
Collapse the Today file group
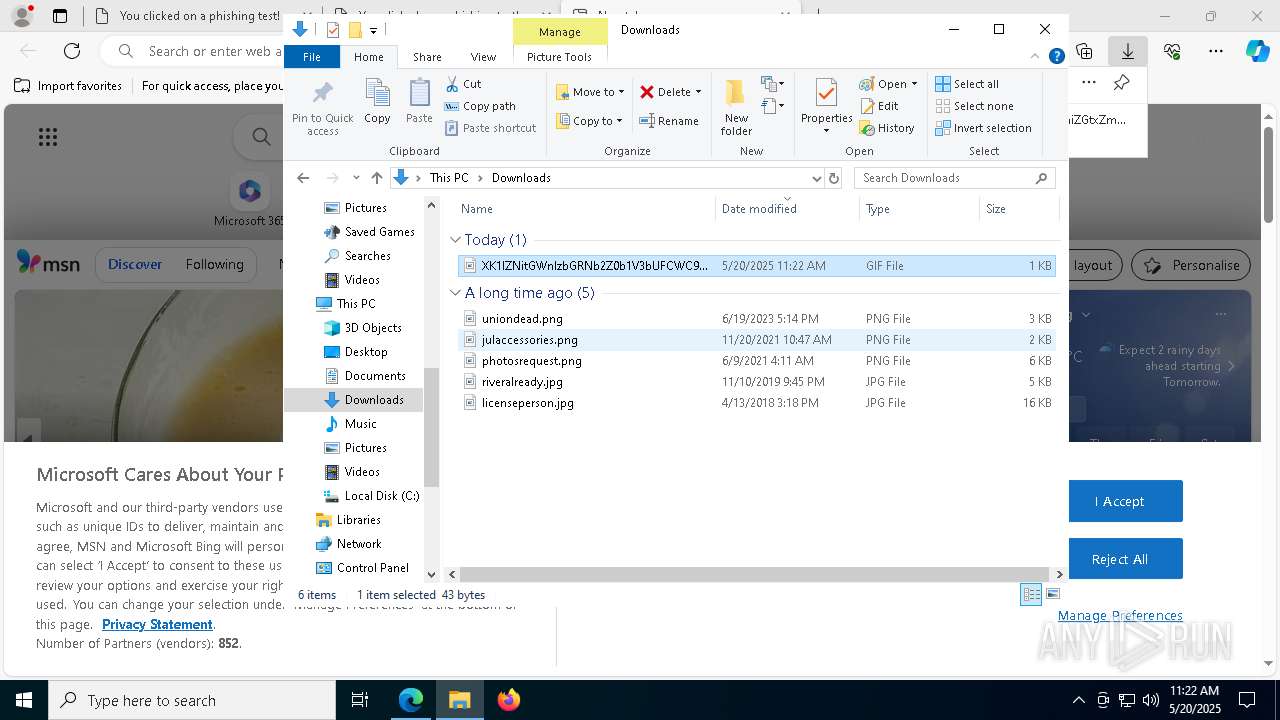[x=455, y=240]
